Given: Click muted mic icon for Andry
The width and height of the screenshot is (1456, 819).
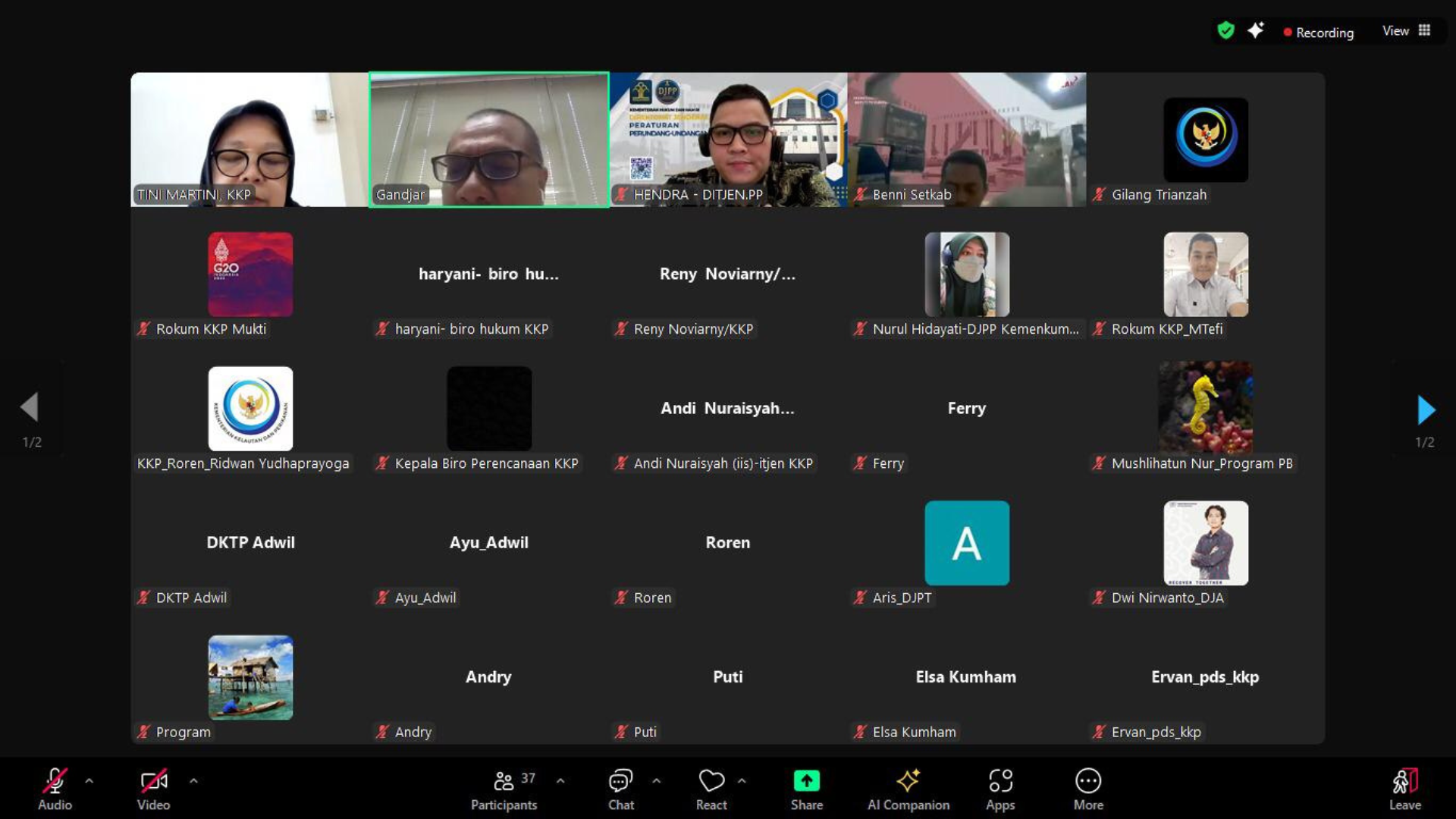Looking at the screenshot, I should pos(382,732).
